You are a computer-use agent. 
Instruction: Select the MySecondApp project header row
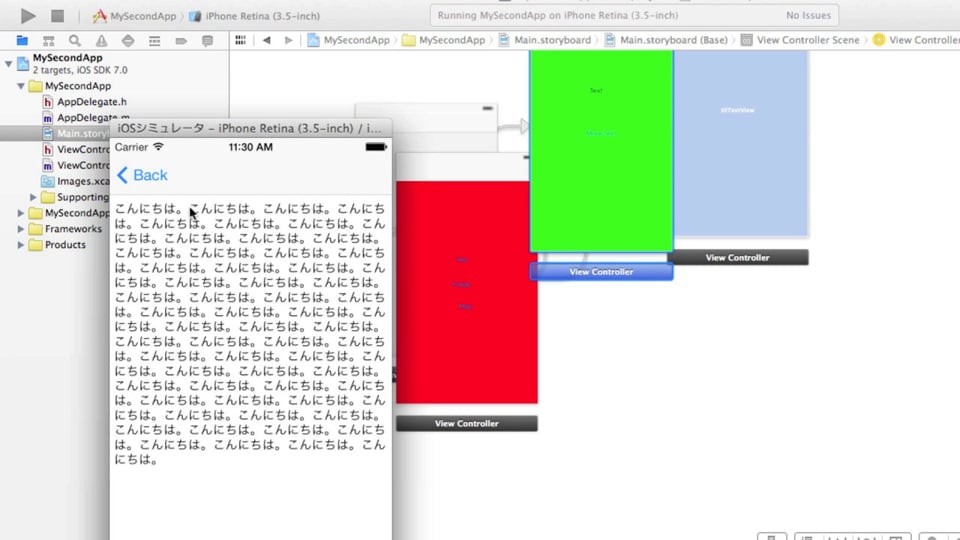tap(114, 64)
